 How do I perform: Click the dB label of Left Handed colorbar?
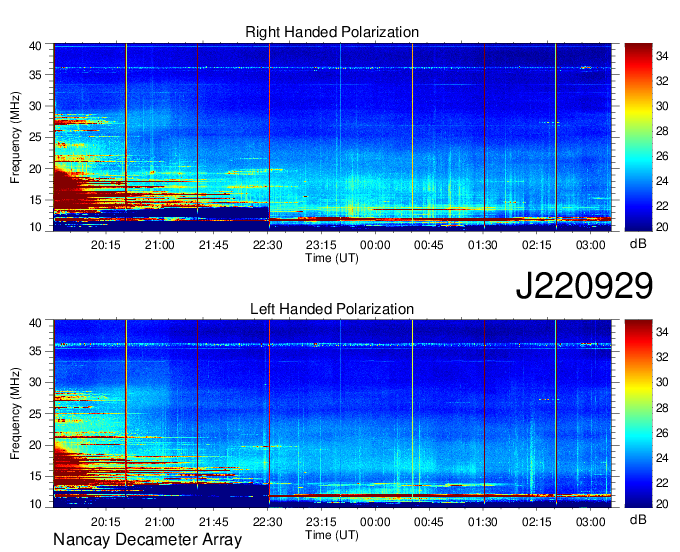(638, 520)
